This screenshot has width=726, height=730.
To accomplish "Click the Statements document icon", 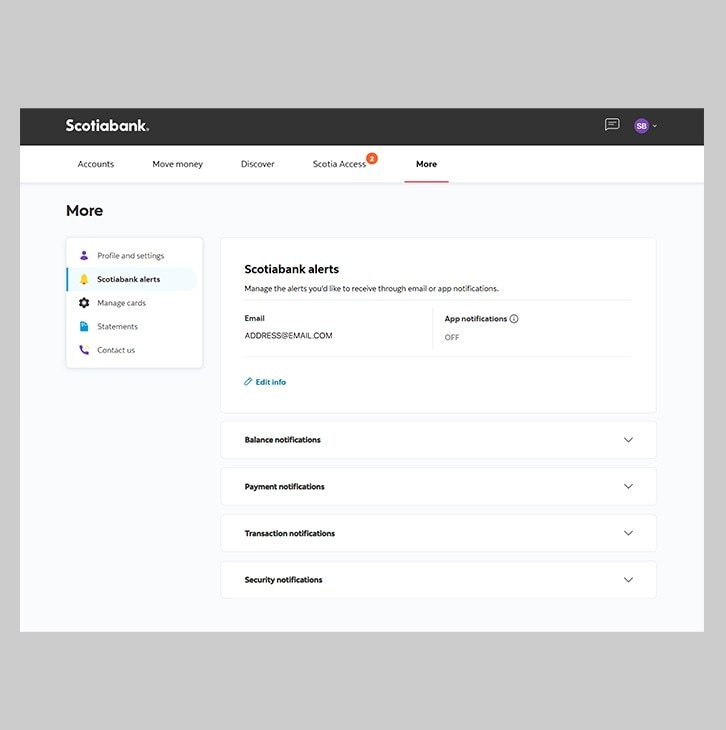I will (x=84, y=326).
